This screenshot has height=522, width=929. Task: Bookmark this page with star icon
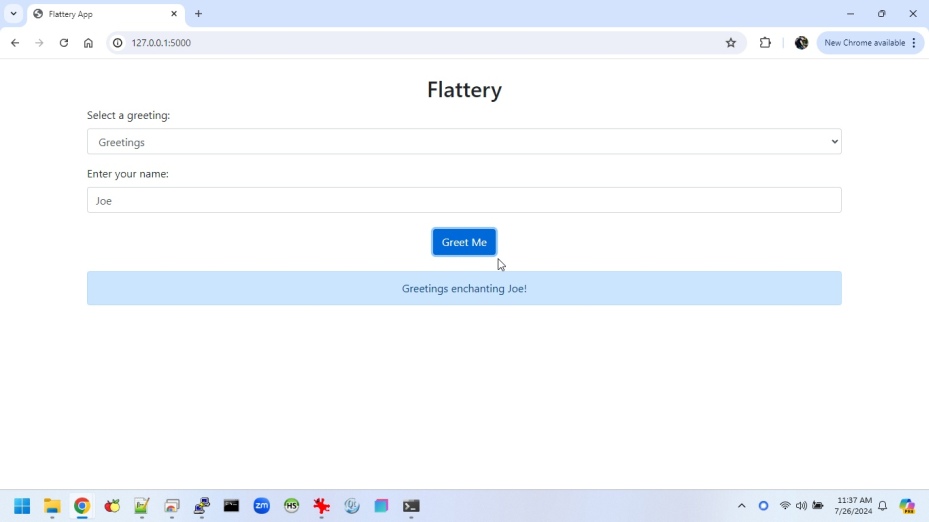pyautogui.click(x=731, y=43)
